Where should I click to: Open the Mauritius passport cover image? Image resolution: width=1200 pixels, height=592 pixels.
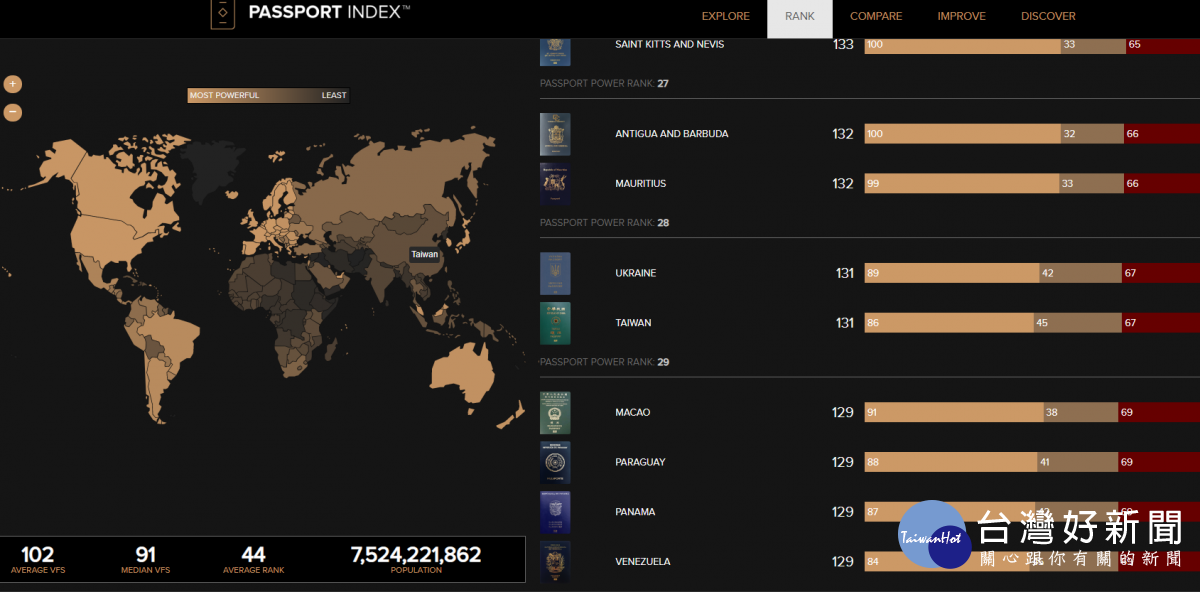coord(555,184)
